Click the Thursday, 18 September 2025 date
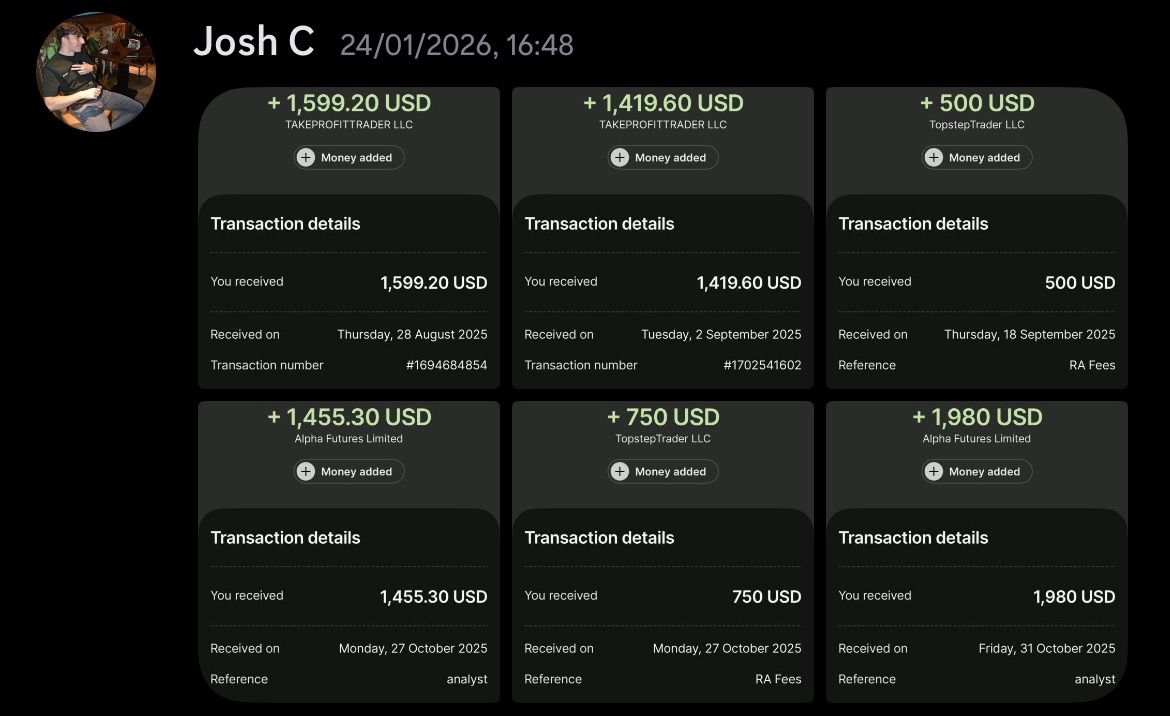This screenshot has width=1170, height=716. [1029, 335]
